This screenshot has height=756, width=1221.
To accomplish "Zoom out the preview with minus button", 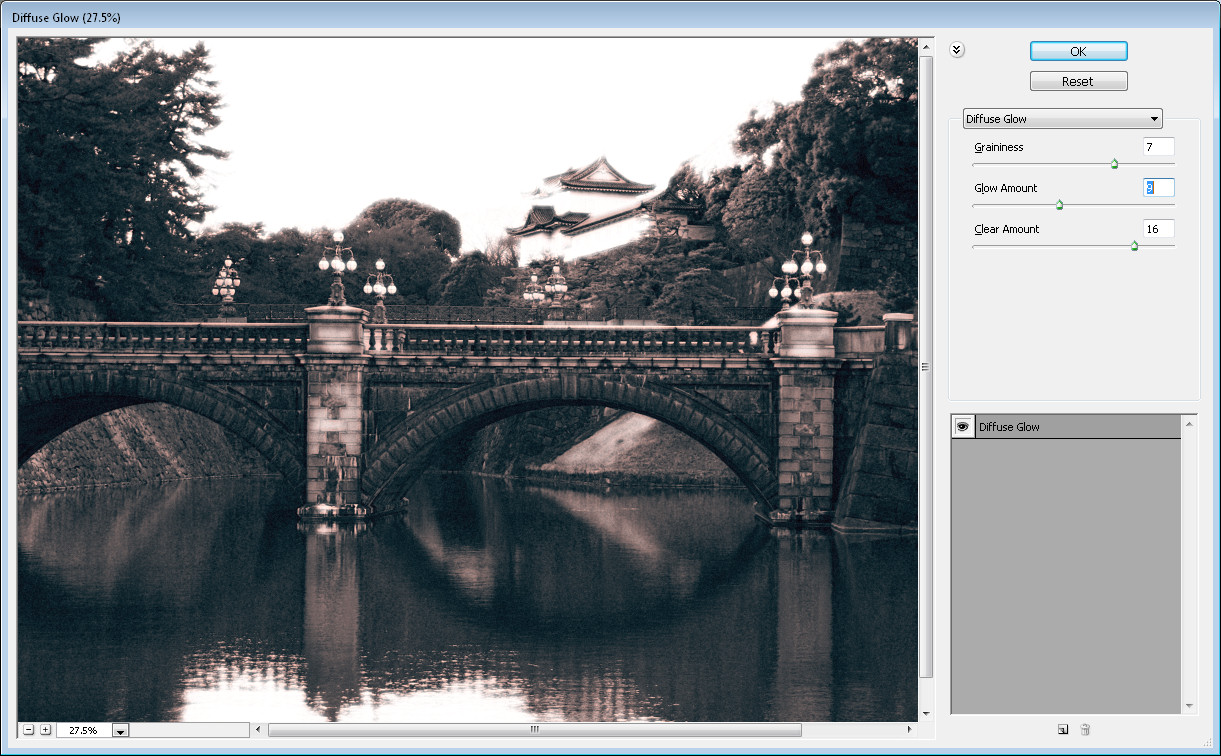I will tap(28, 730).
